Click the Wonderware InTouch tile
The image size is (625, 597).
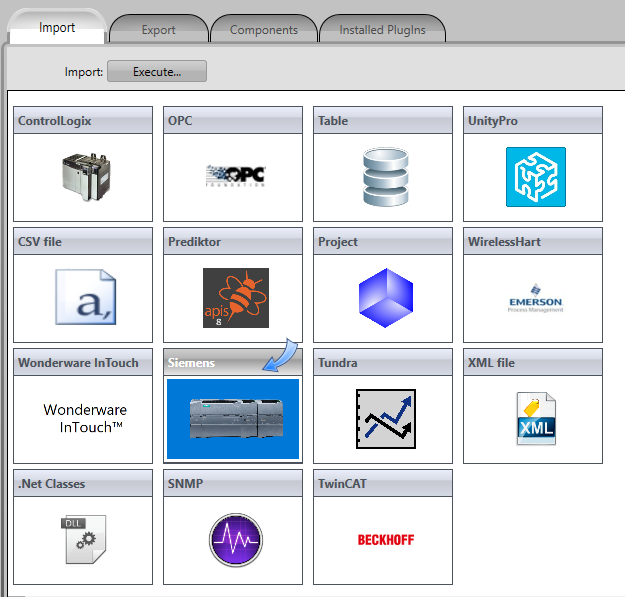click(x=84, y=417)
